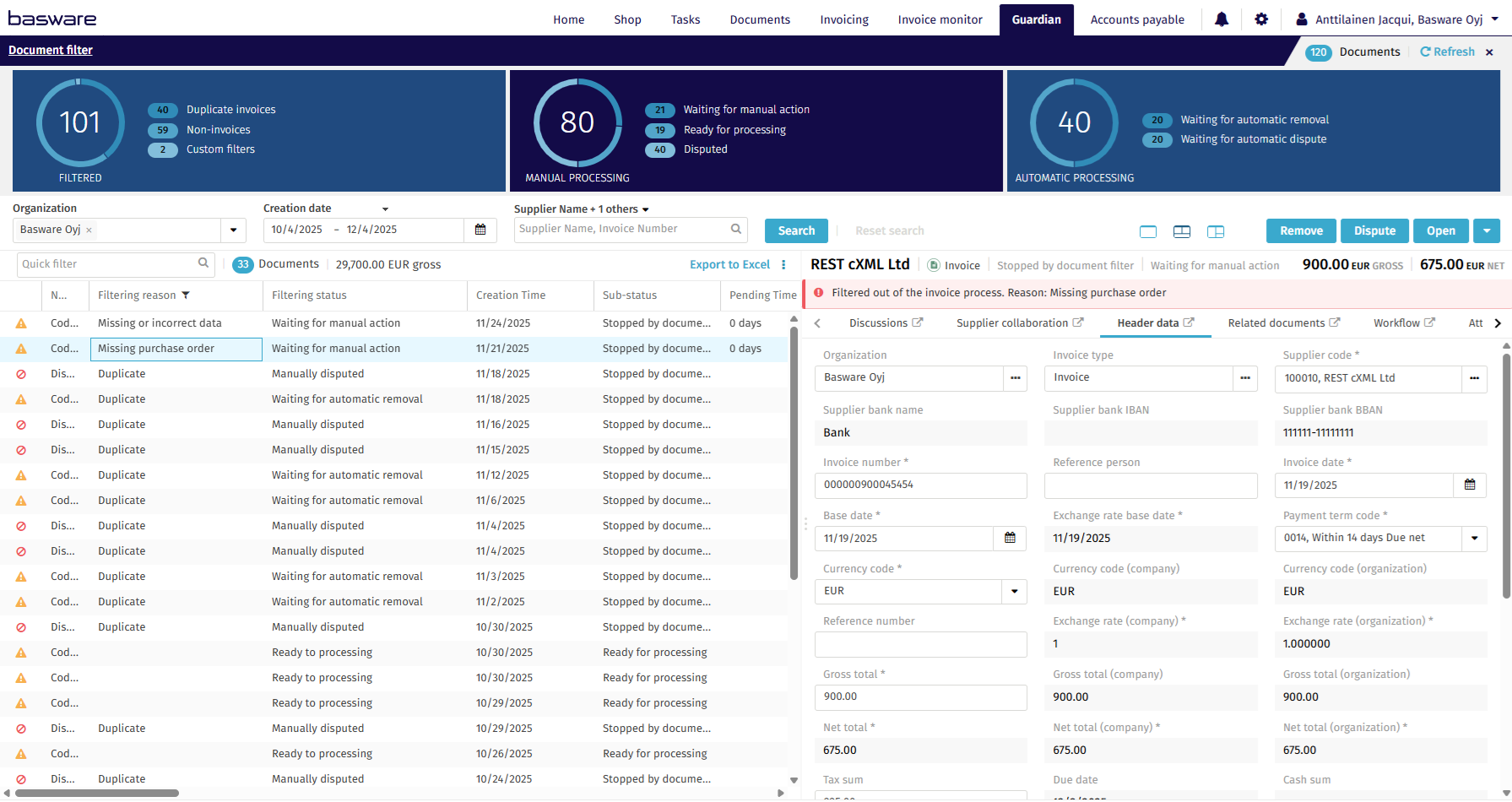Open the Currency code dropdown showing EUR
1512x802 pixels.
[x=1014, y=591]
